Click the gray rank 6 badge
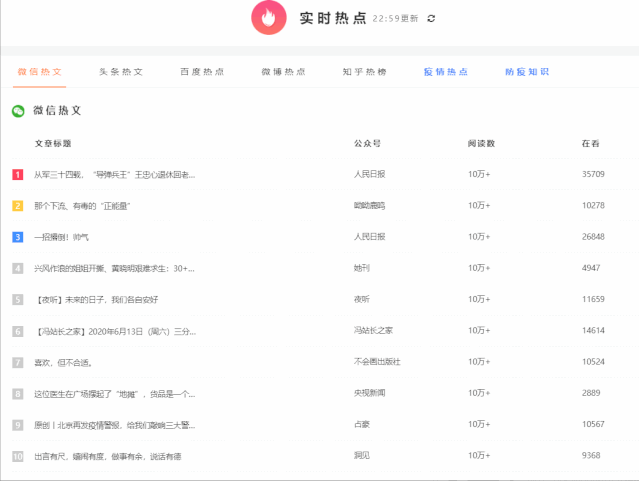This screenshot has height=481, width=639. pyautogui.click(x=18, y=331)
